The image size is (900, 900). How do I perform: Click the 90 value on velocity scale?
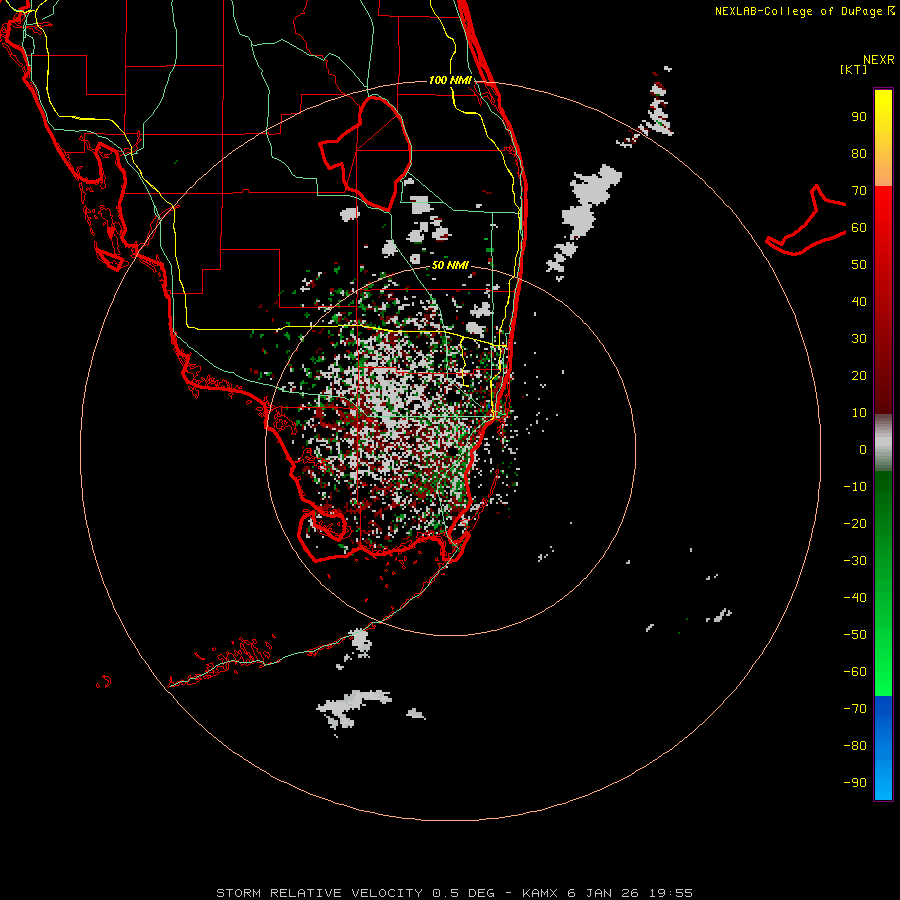pos(859,117)
